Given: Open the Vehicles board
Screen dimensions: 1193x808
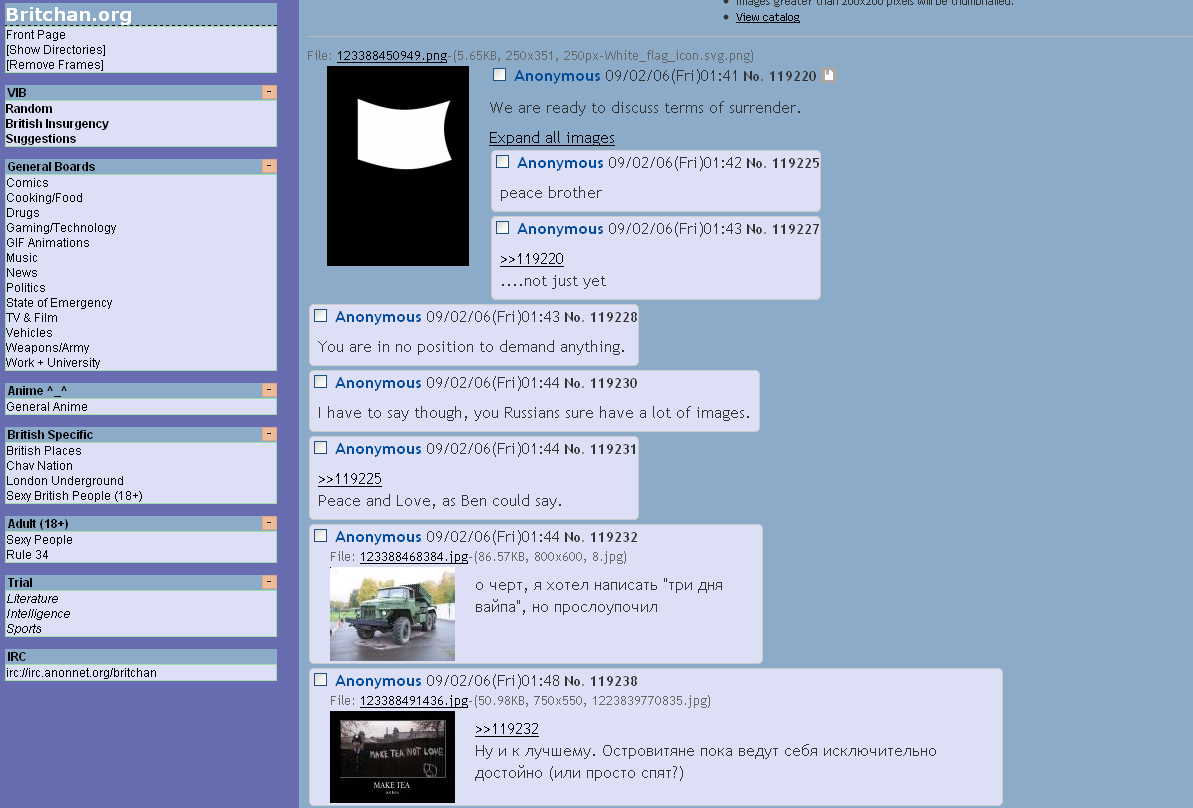Looking at the screenshot, I should (x=30, y=332).
